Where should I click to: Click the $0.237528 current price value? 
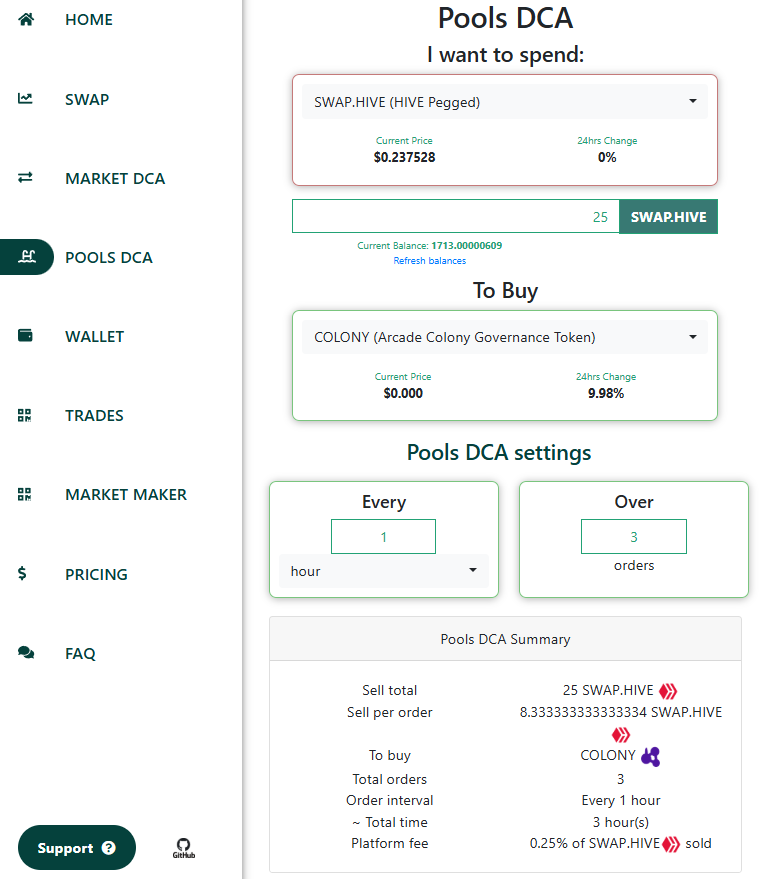click(x=404, y=158)
